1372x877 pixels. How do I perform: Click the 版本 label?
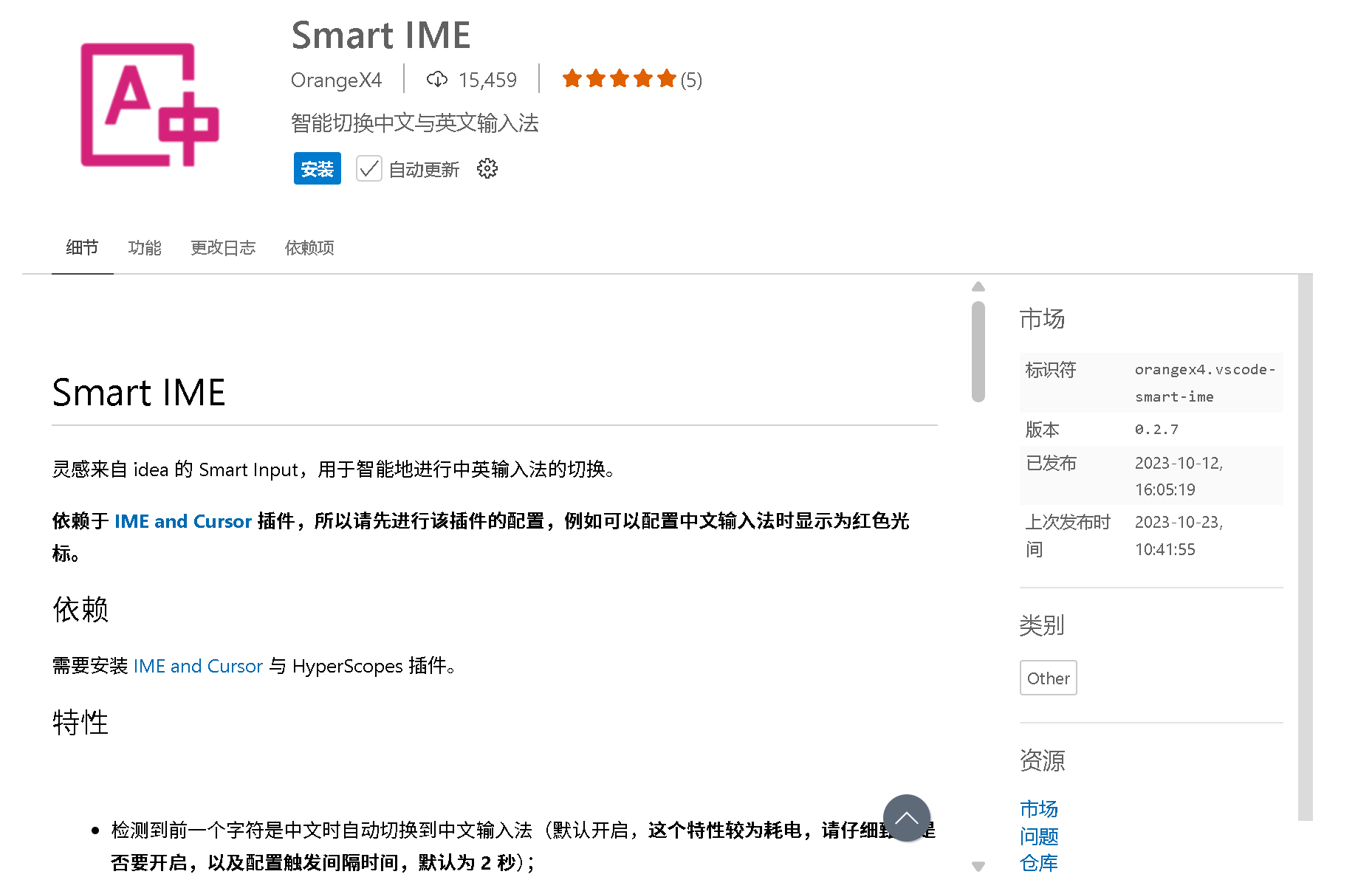(x=1043, y=430)
